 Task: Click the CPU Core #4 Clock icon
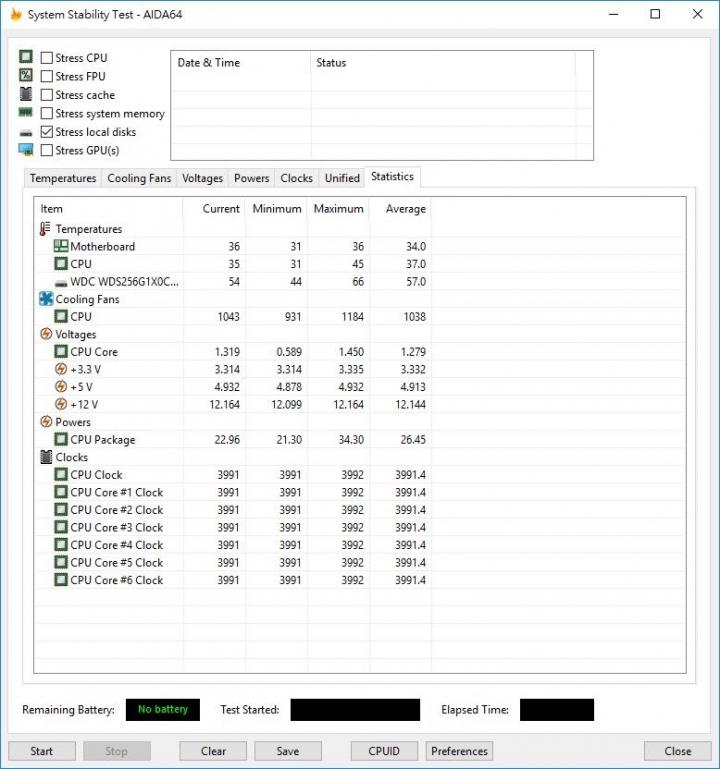[x=61, y=544]
